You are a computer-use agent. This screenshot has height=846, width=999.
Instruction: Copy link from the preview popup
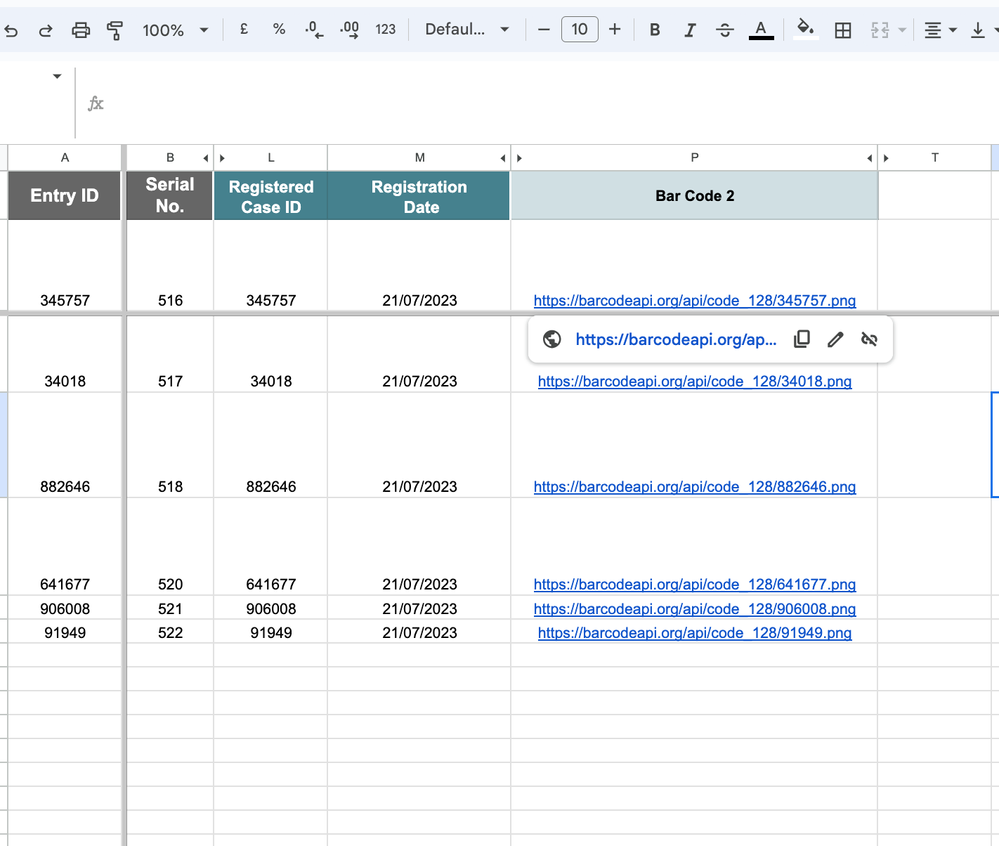801,340
